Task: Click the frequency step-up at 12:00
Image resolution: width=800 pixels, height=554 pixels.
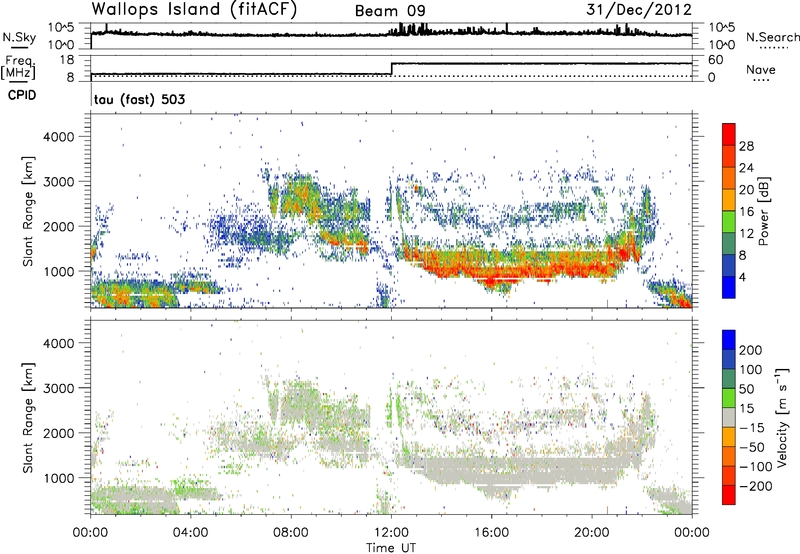Action: [391, 69]
